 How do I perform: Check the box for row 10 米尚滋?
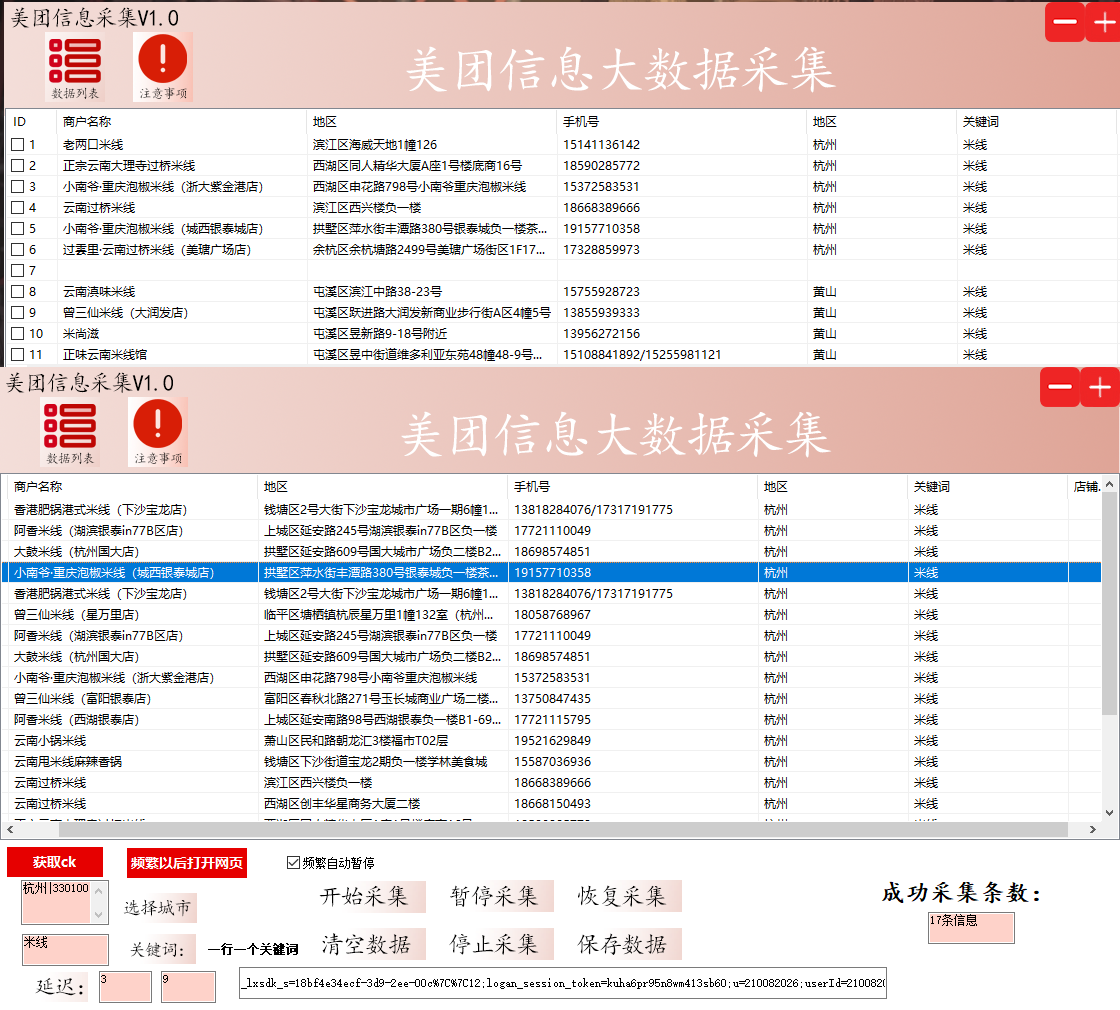[18, 334]
